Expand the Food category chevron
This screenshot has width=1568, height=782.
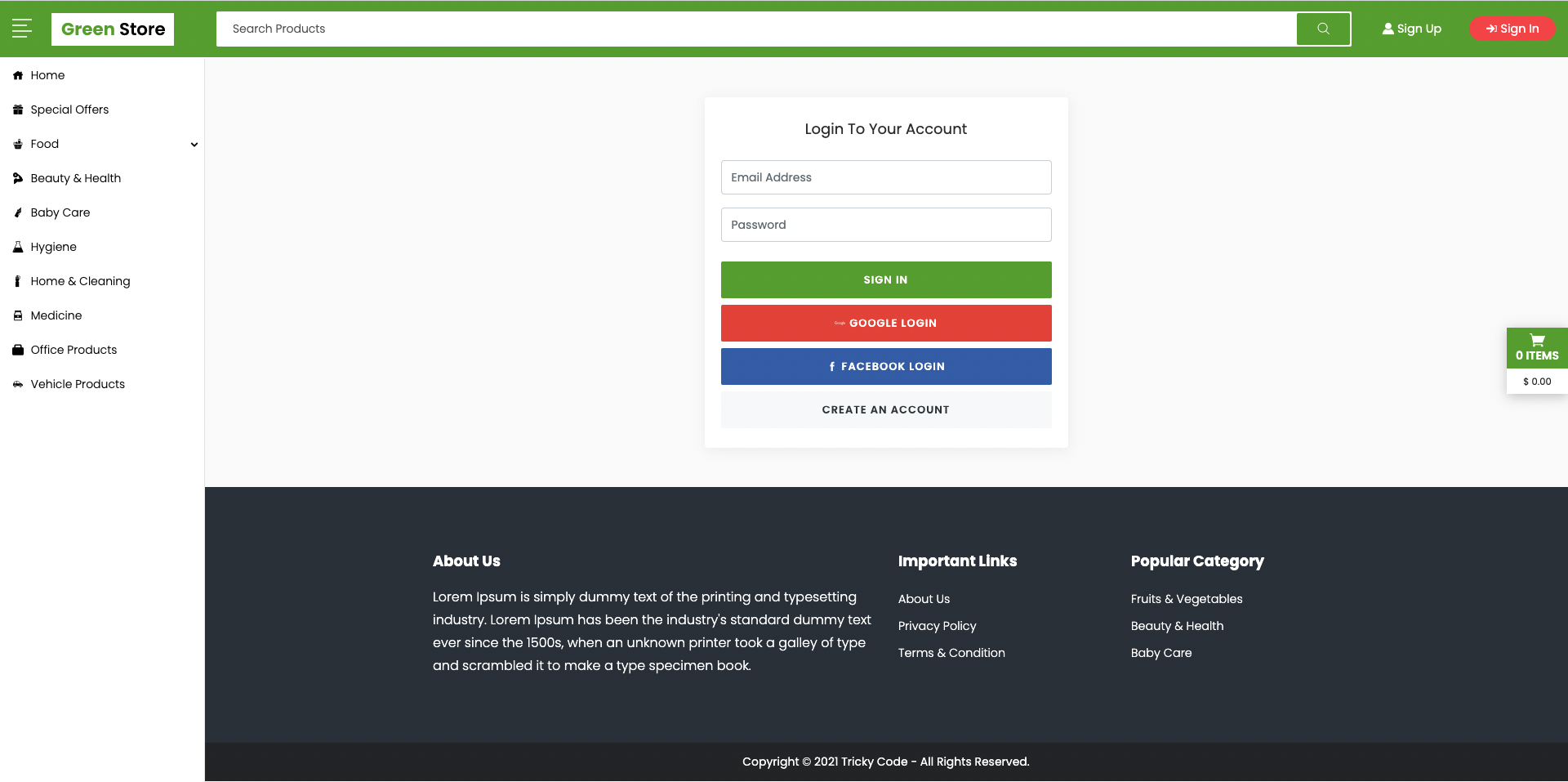point(194,144)
